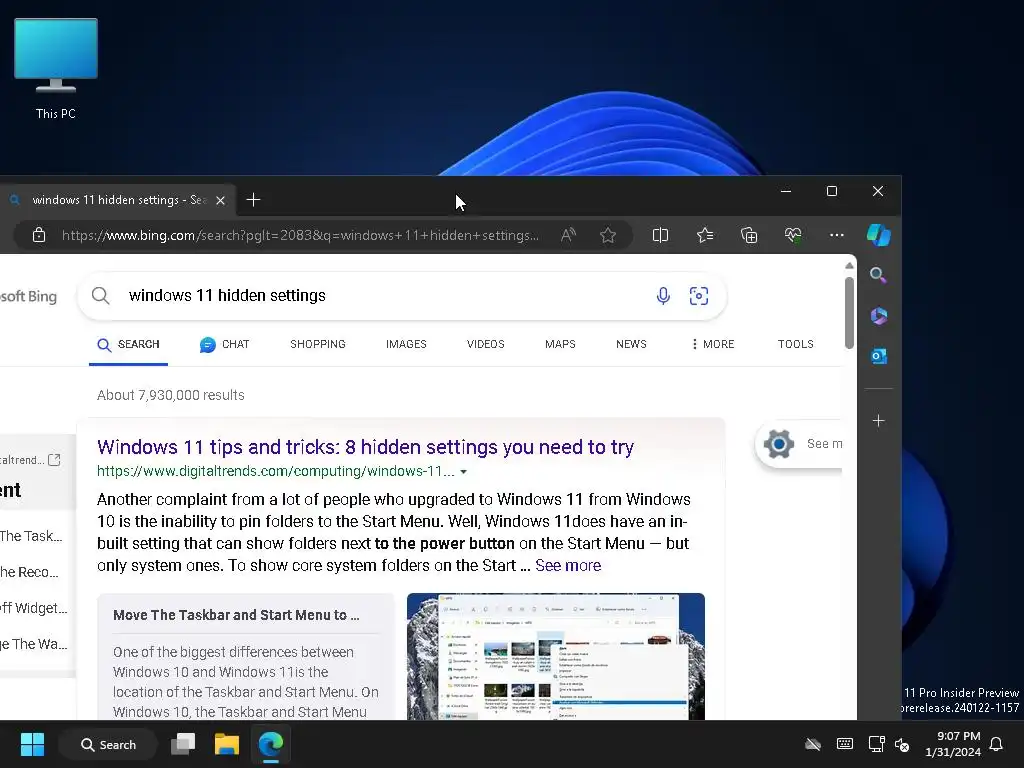Click the crossed-out cloud tray icon
The image size is (1024, 768).
pyautogui.click(x=812, y=744)
